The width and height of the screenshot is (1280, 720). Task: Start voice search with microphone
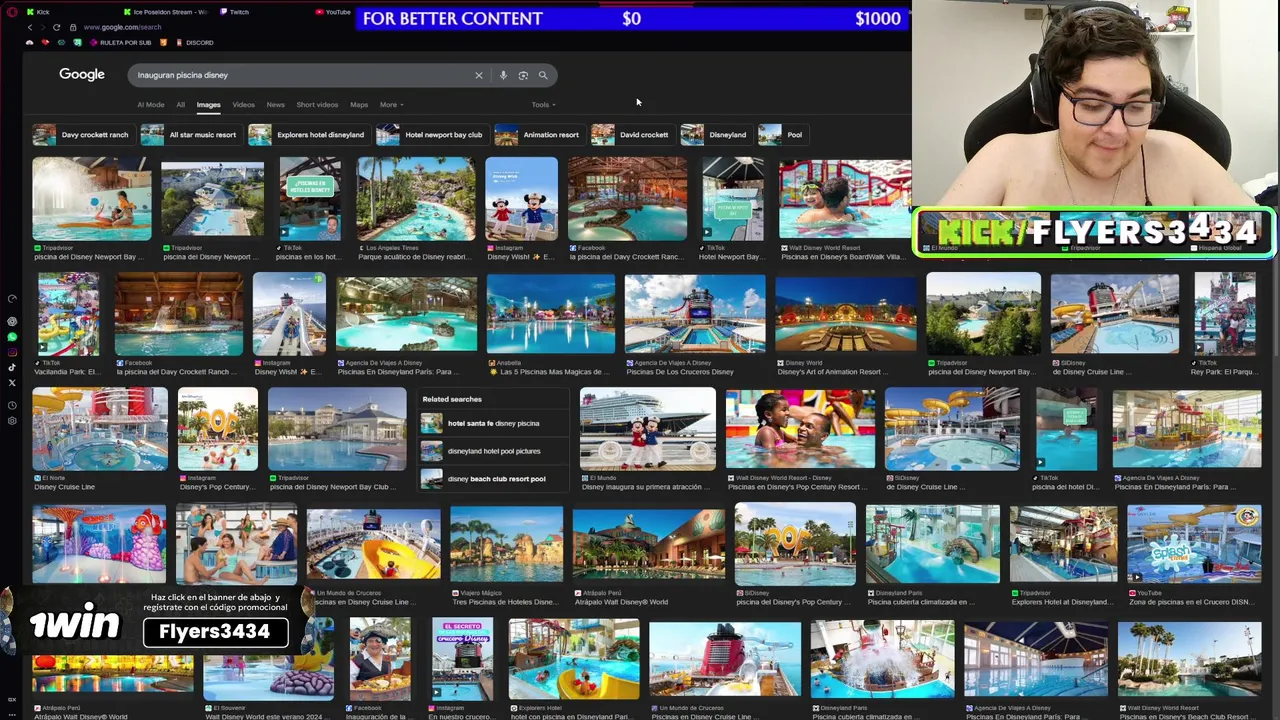[x=503, y=75]
